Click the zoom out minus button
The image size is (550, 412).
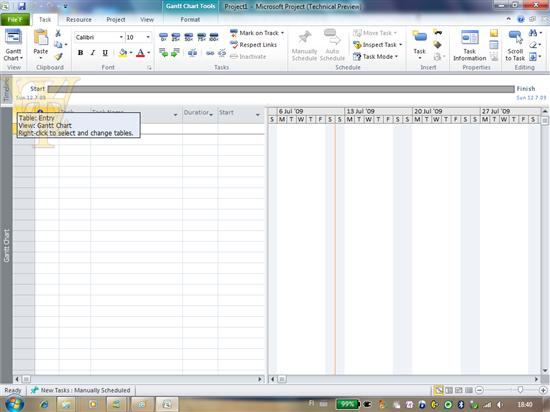pyautogui.click(x=479, y=390)
